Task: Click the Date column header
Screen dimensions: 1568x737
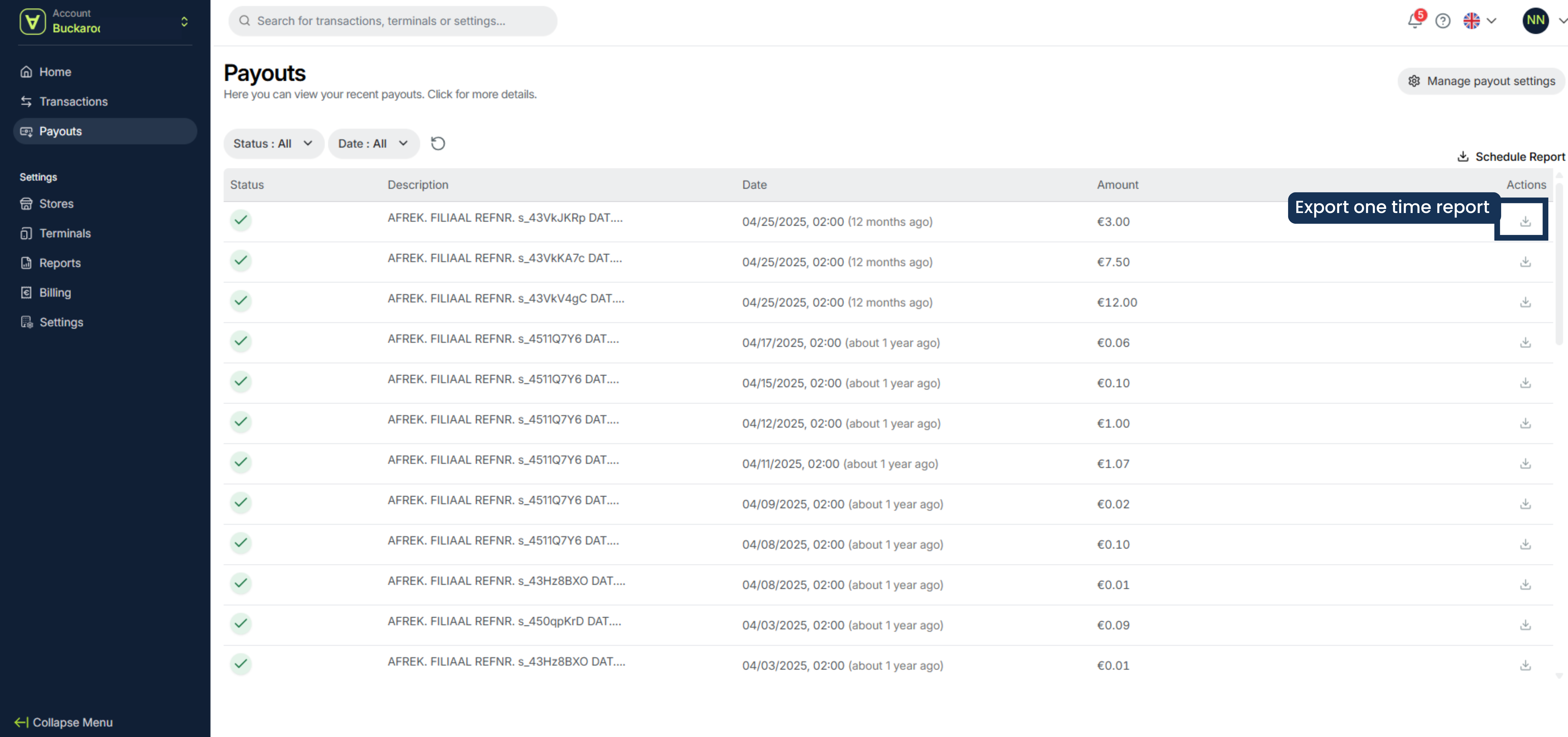Action: click(x=754, y=185)
